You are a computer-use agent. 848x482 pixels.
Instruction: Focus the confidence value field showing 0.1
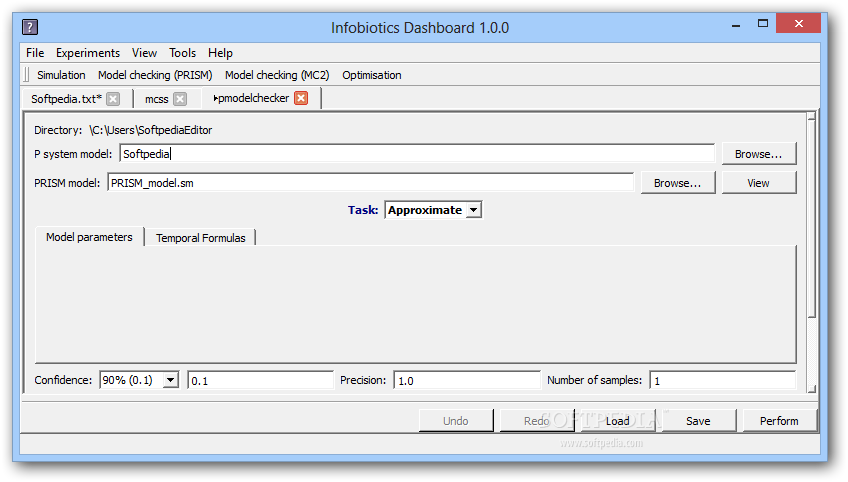(x=260, y=380)
